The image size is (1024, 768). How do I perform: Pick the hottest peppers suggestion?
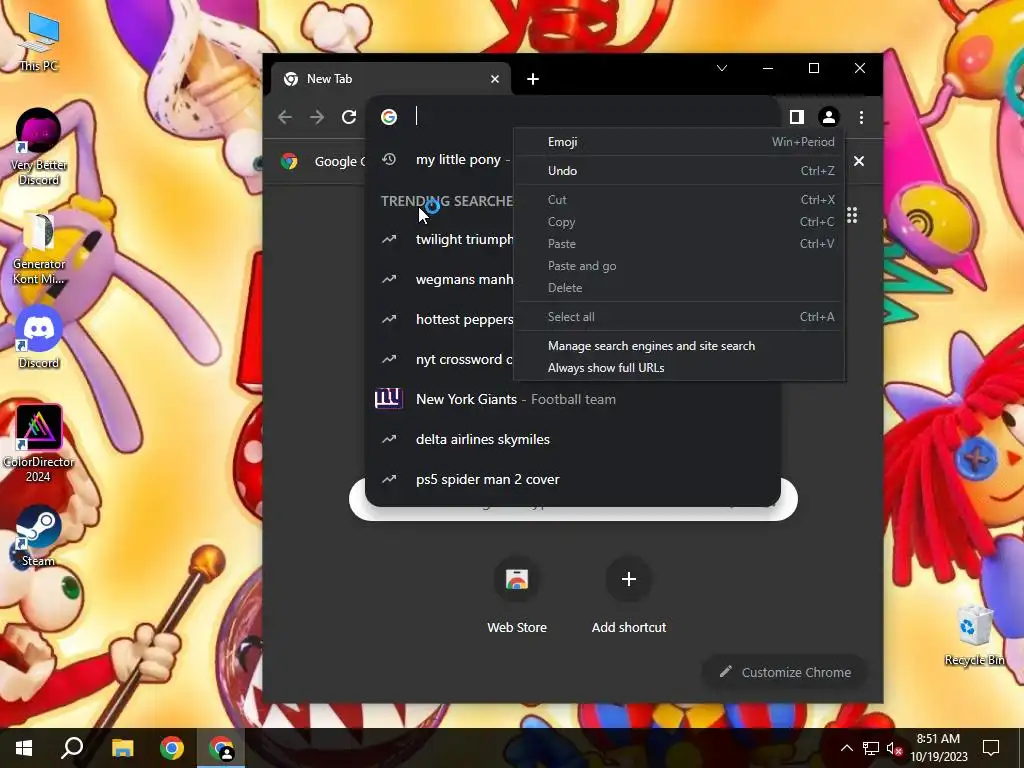(x=440, y=319)
